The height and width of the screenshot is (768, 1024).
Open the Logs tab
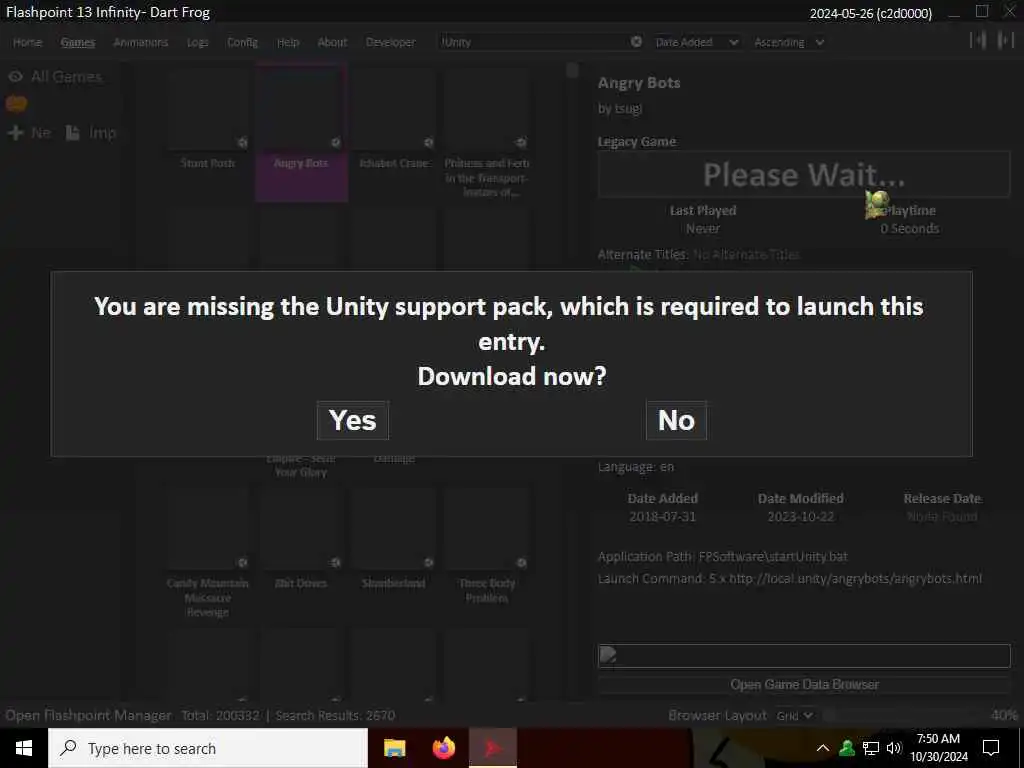197,42
